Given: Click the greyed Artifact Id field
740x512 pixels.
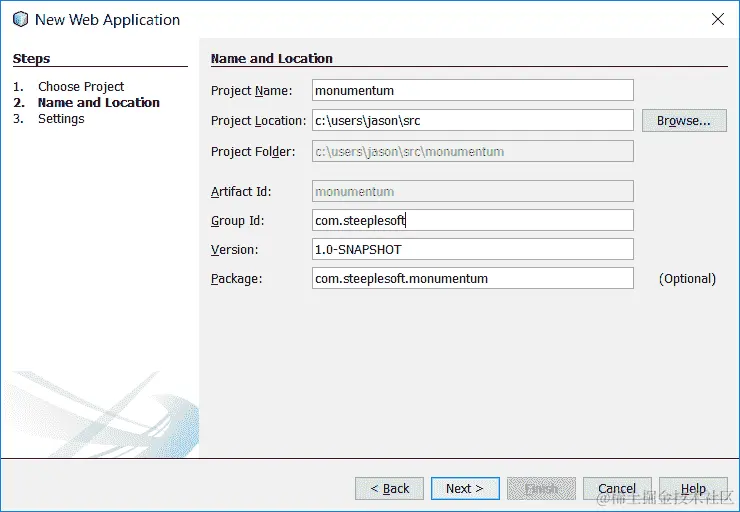Looking at the screenshot, I should 472,191.
